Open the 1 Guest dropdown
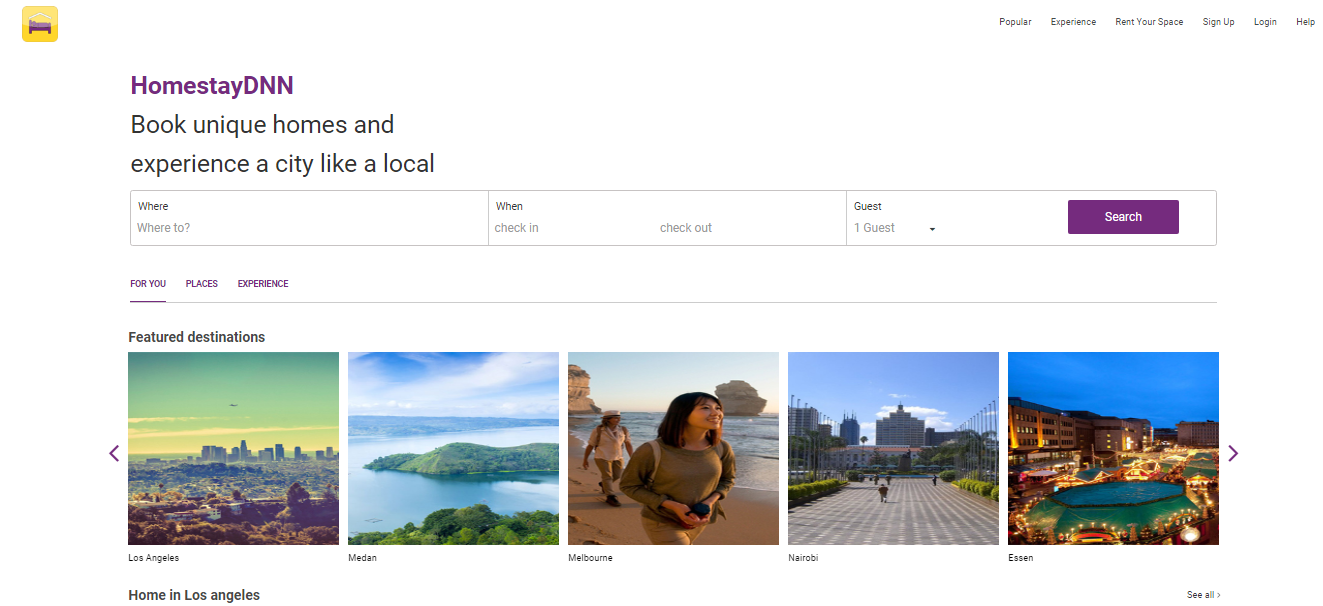Screen dimensions: 1323x606 tap(895, 228)
